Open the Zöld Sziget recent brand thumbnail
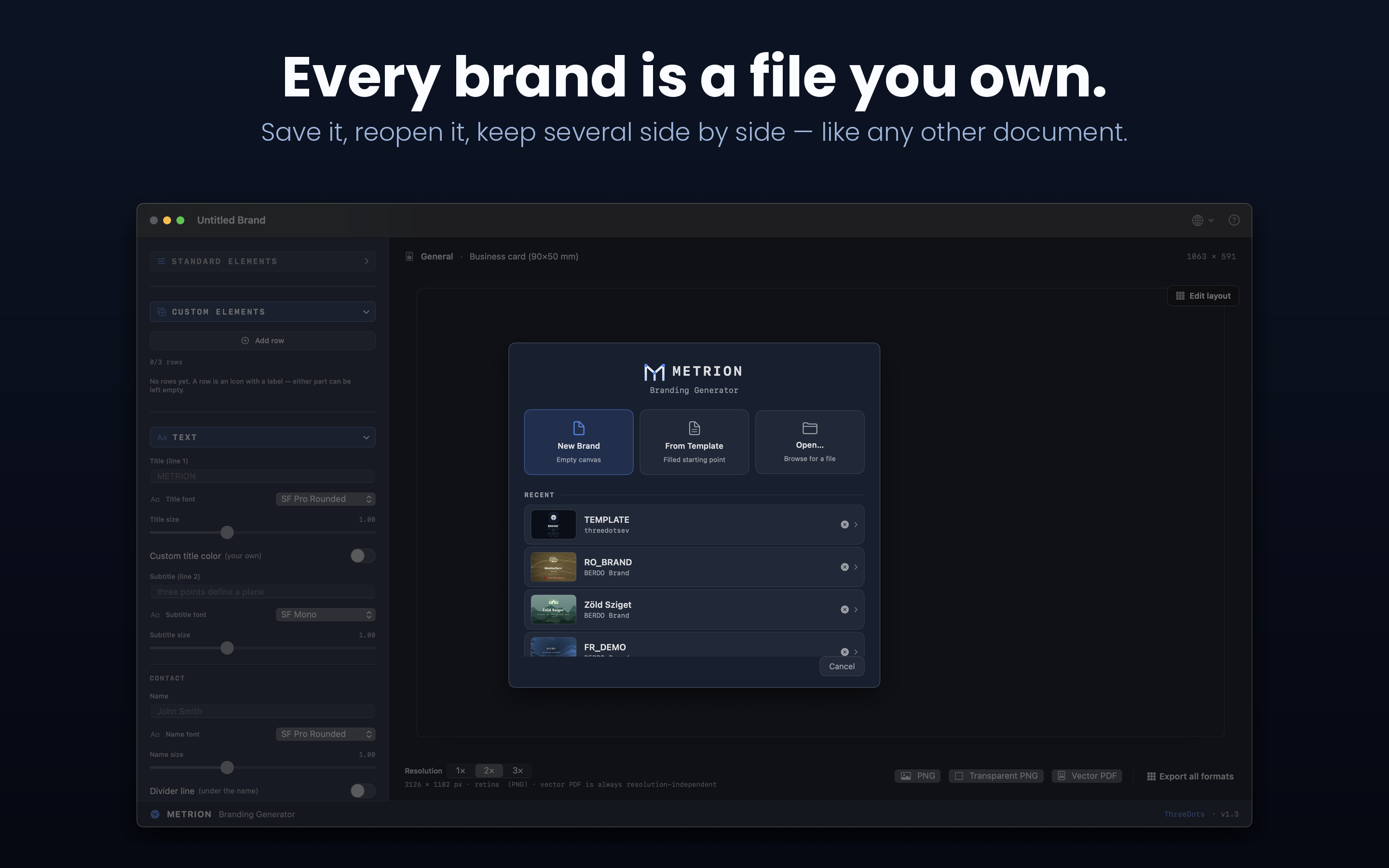Image resolution: width=1389 pixels, height=868 pixels. (x=553, y=610)
